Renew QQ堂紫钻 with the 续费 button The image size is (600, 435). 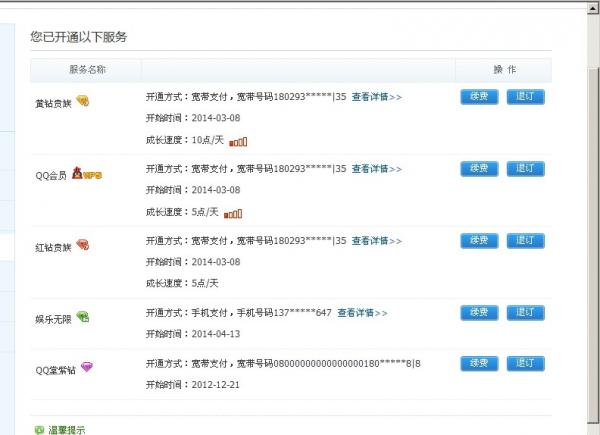pos(479,363)
